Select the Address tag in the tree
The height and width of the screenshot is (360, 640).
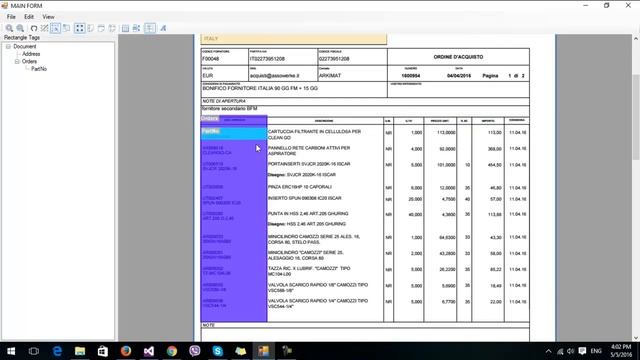pyautogui.click(x=31, y=54)
